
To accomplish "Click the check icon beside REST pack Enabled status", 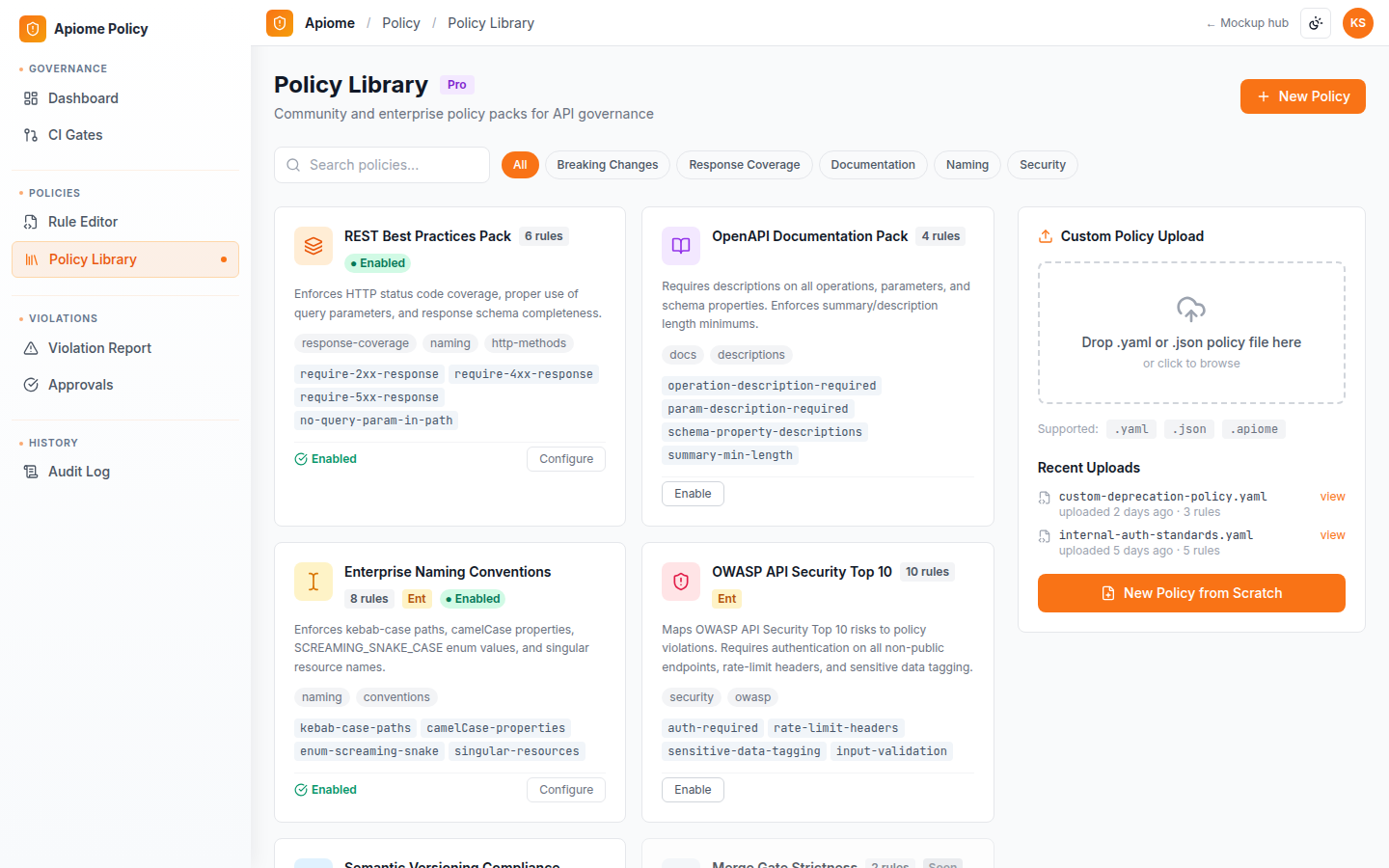I will [301, 459].
